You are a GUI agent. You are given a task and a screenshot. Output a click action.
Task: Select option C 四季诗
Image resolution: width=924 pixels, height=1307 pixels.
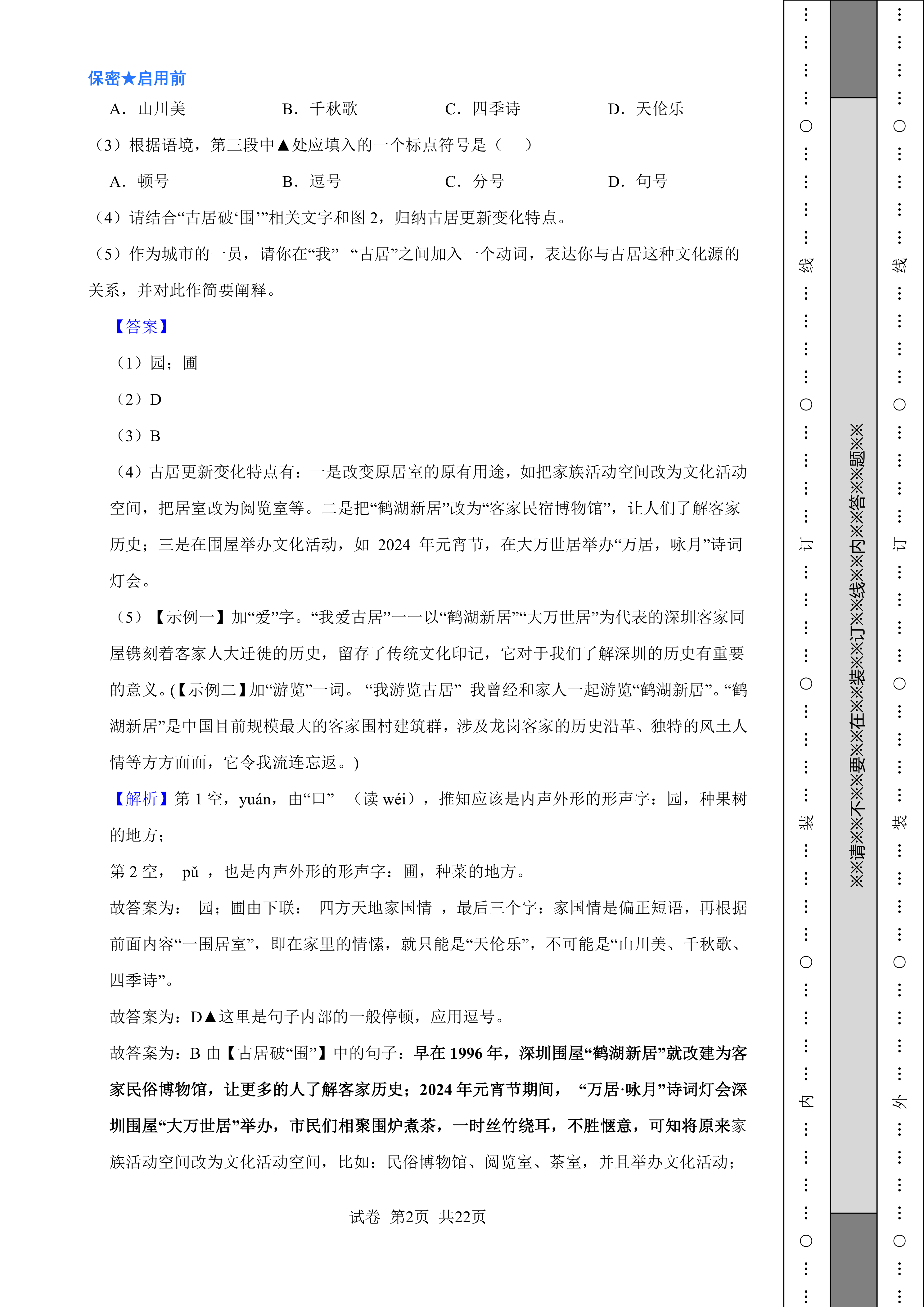tap(482, 109)
